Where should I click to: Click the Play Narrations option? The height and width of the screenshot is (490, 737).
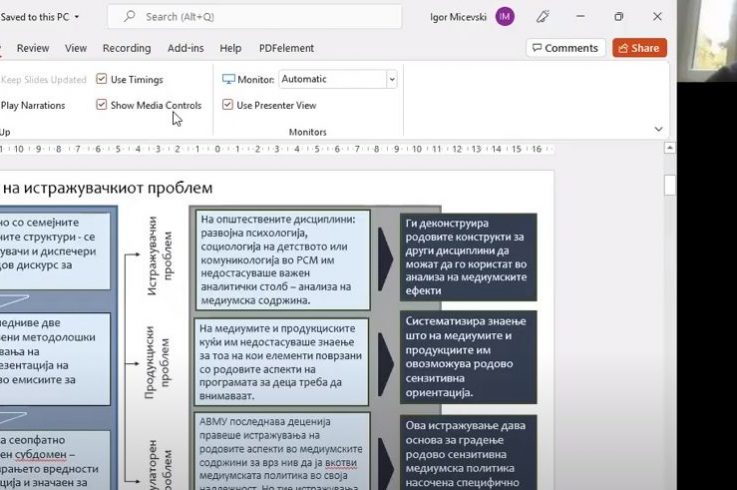point(33,105)
